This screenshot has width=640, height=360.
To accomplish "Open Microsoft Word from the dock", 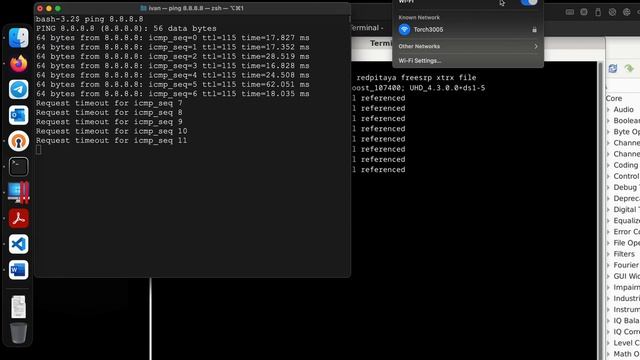I will tap(18, 270).
